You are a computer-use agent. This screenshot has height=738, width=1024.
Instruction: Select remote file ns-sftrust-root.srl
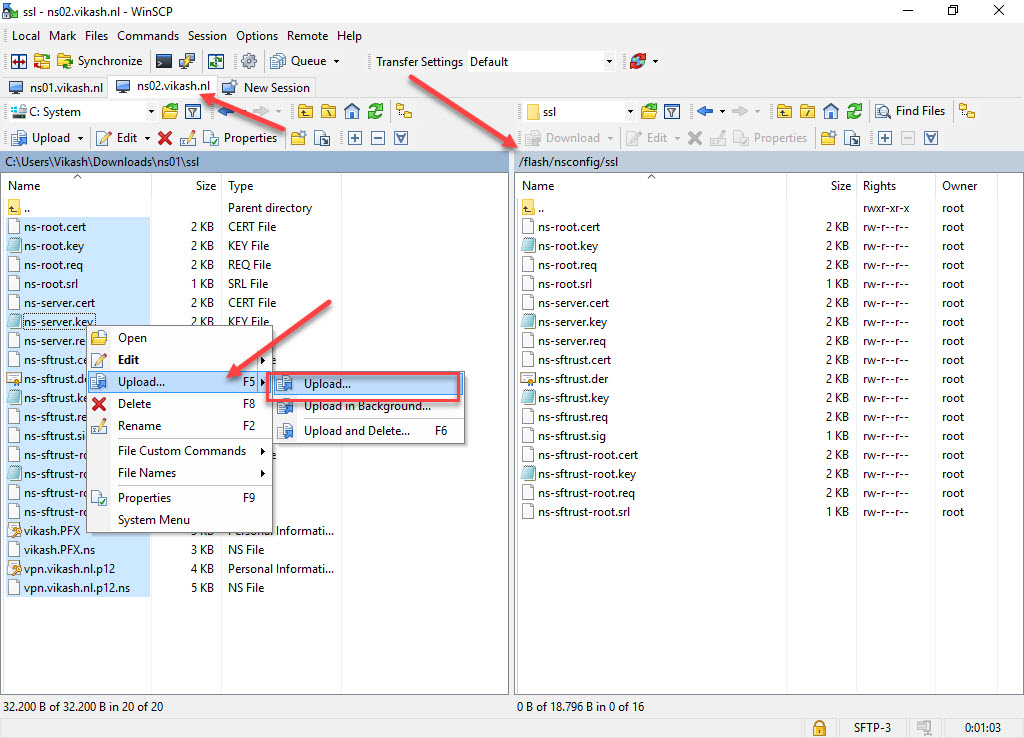(584, 512)
